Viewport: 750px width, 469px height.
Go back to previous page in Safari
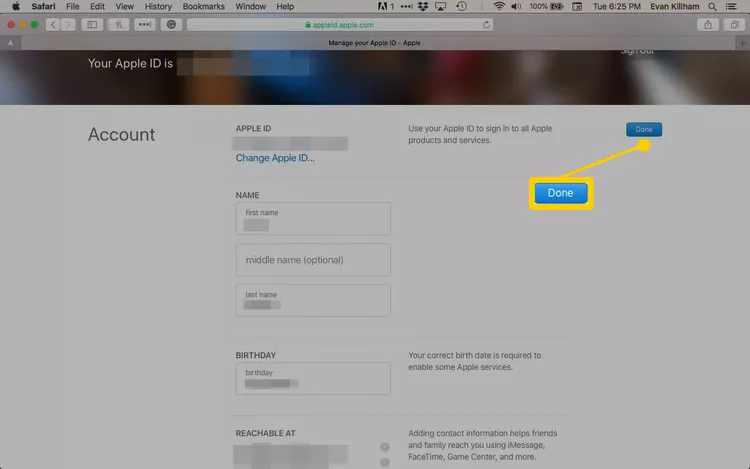pos(53,24)
